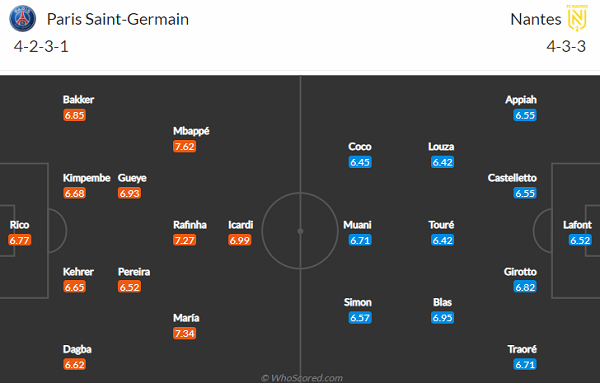Select Girotto's 6.82 rating badge
This screenshot has width=600, height=383.
[525, 287]
